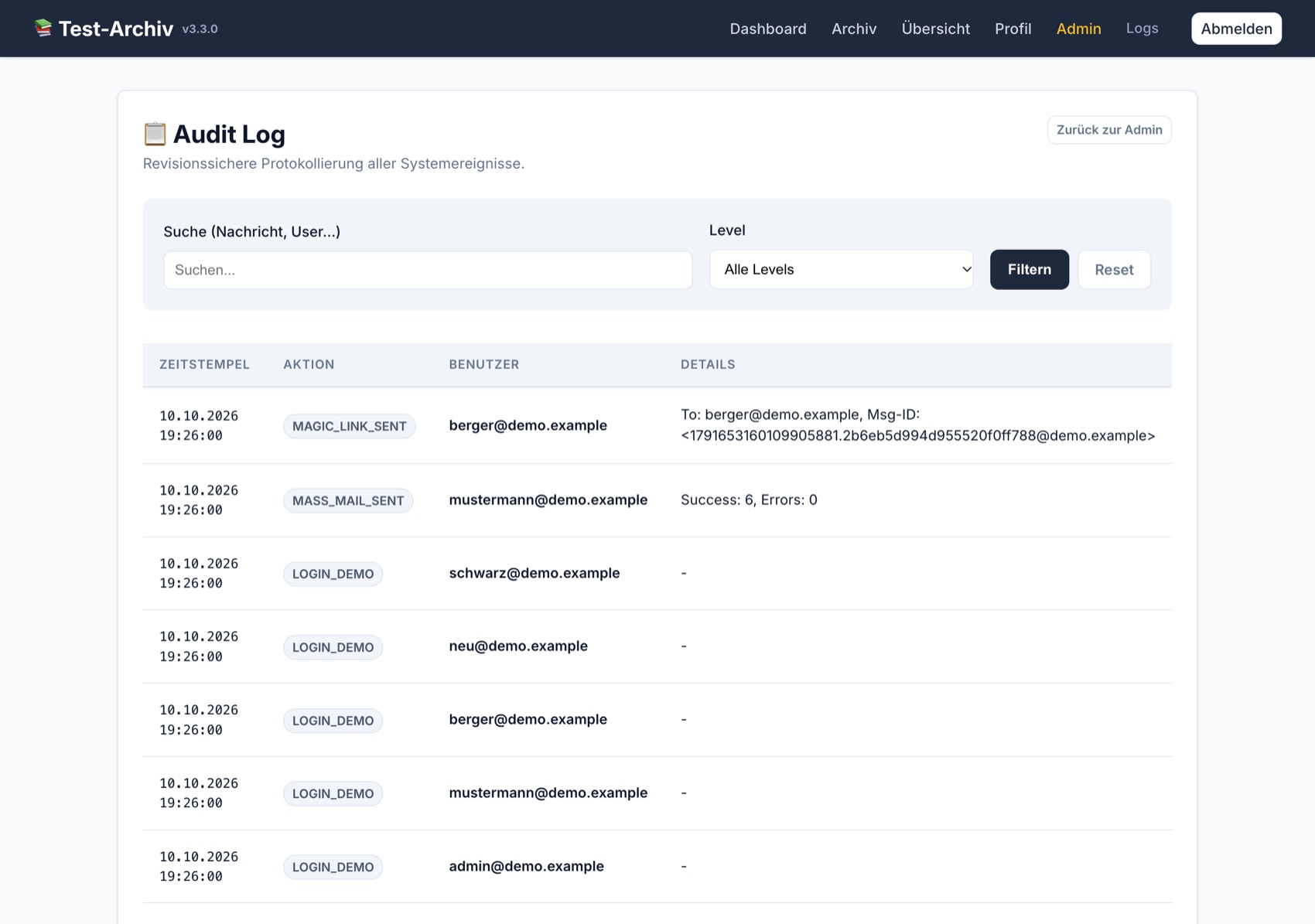Apply filters with the Filtern button
Screen dimensions: 1315x924
click(1029, 269)
